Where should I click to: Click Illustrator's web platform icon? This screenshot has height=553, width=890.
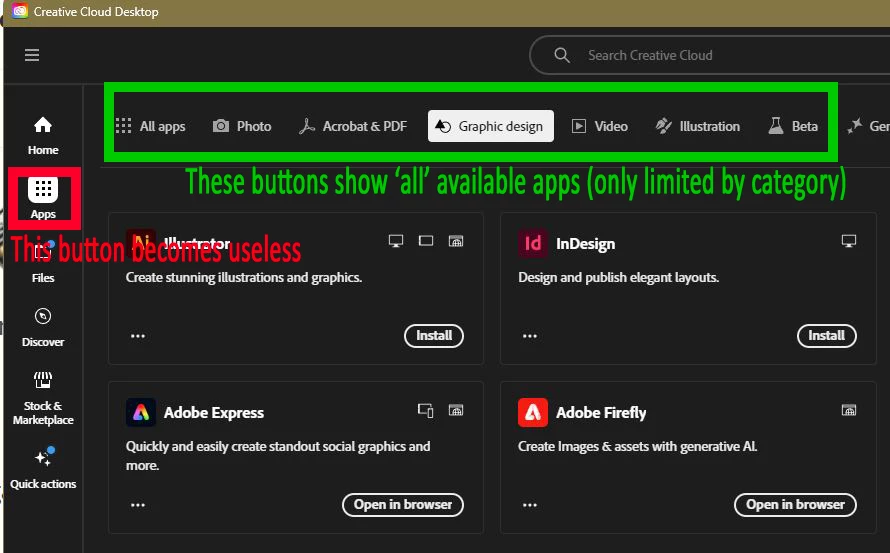pos(456,241)
